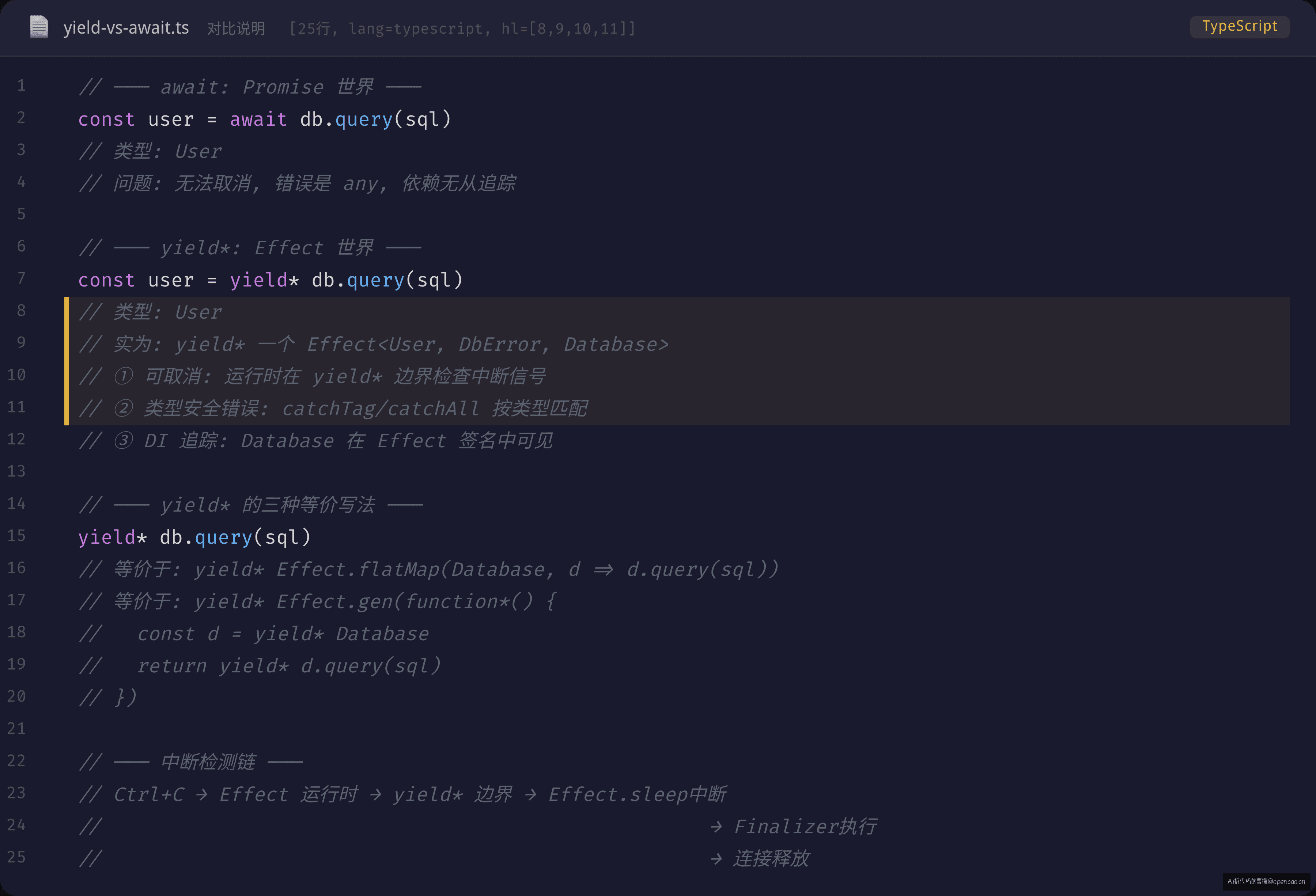Click the comment '③ DI 追踪: Database'
The image size is (1316, 896).
coord(315,441)
